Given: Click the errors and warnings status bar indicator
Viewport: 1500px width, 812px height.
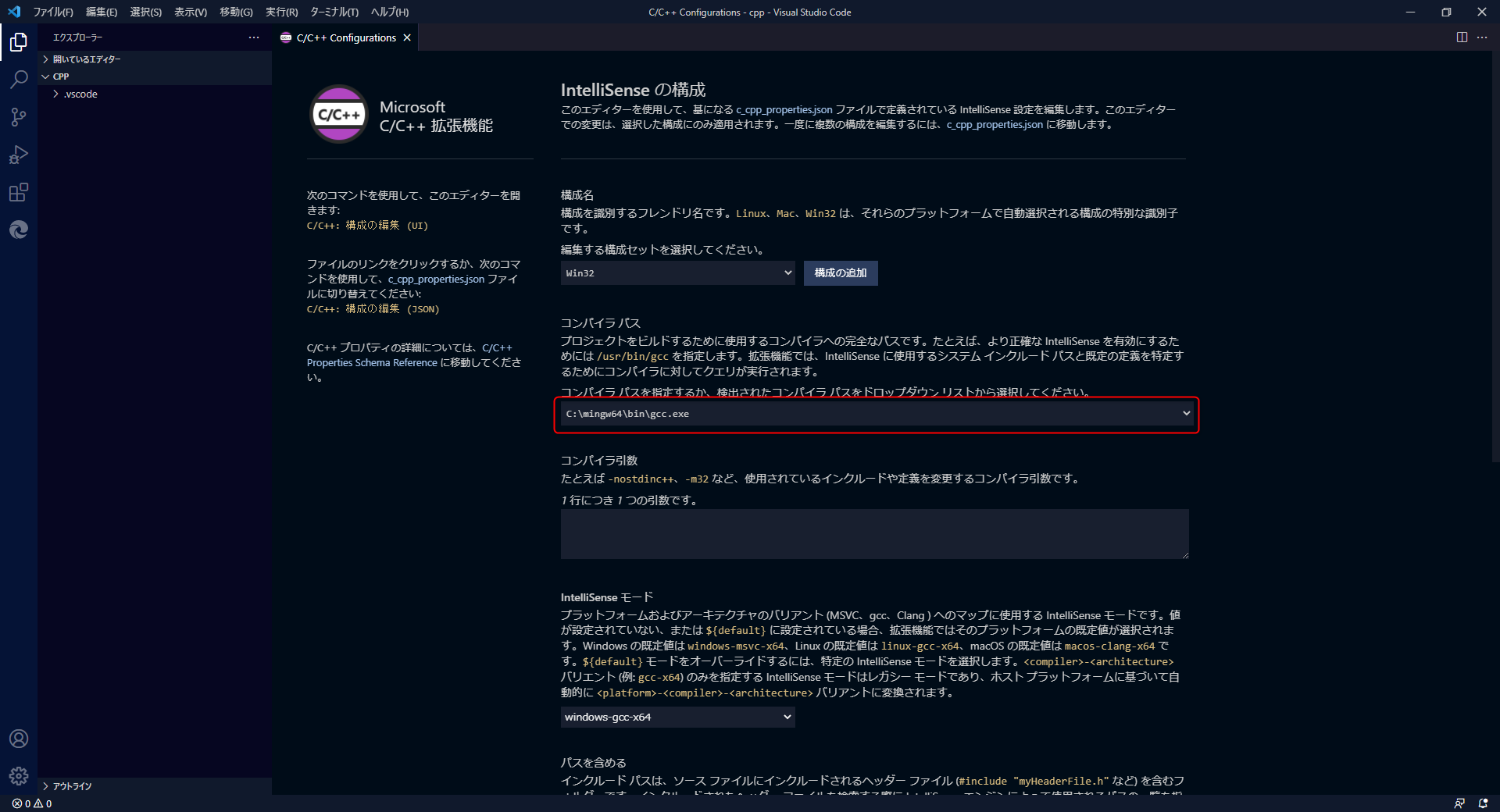Looking at the screenshot, I should [32, 803].
